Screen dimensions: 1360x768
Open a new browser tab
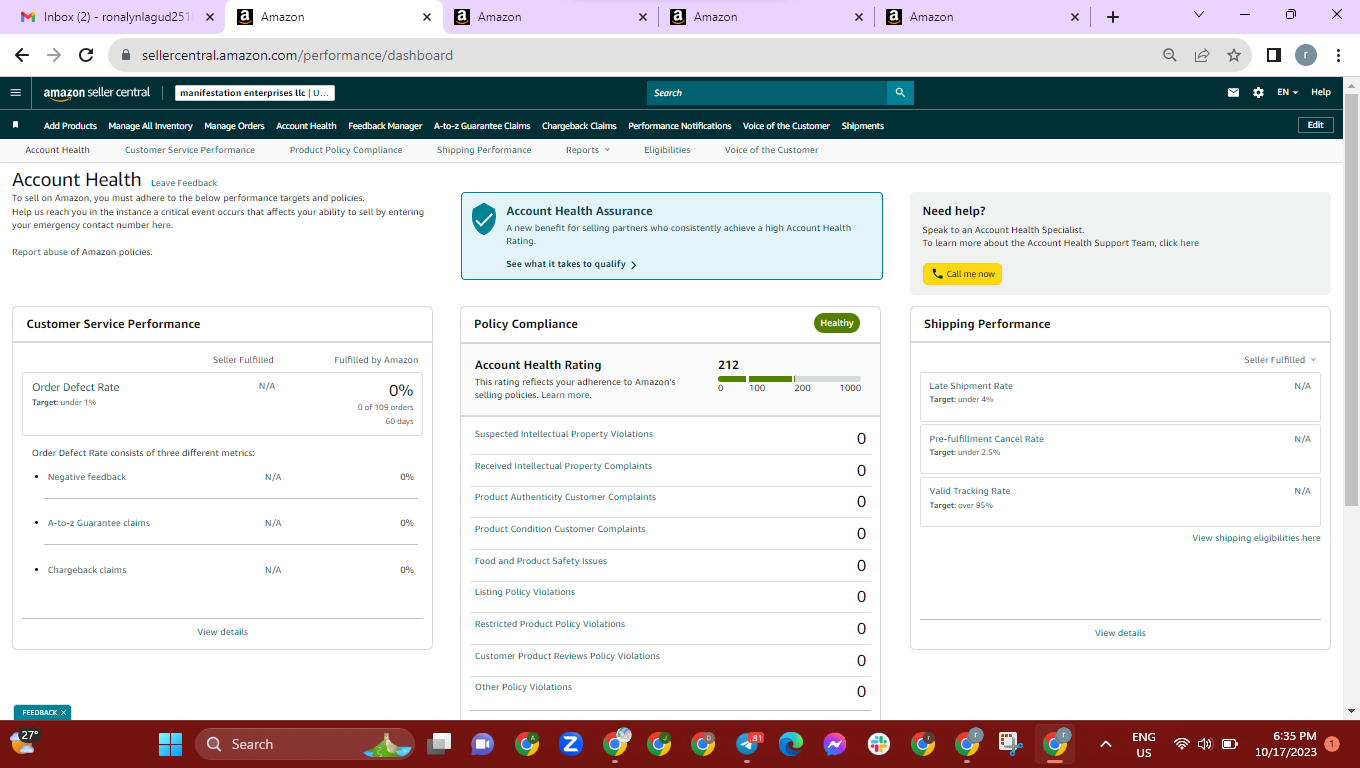[1113, 17]
